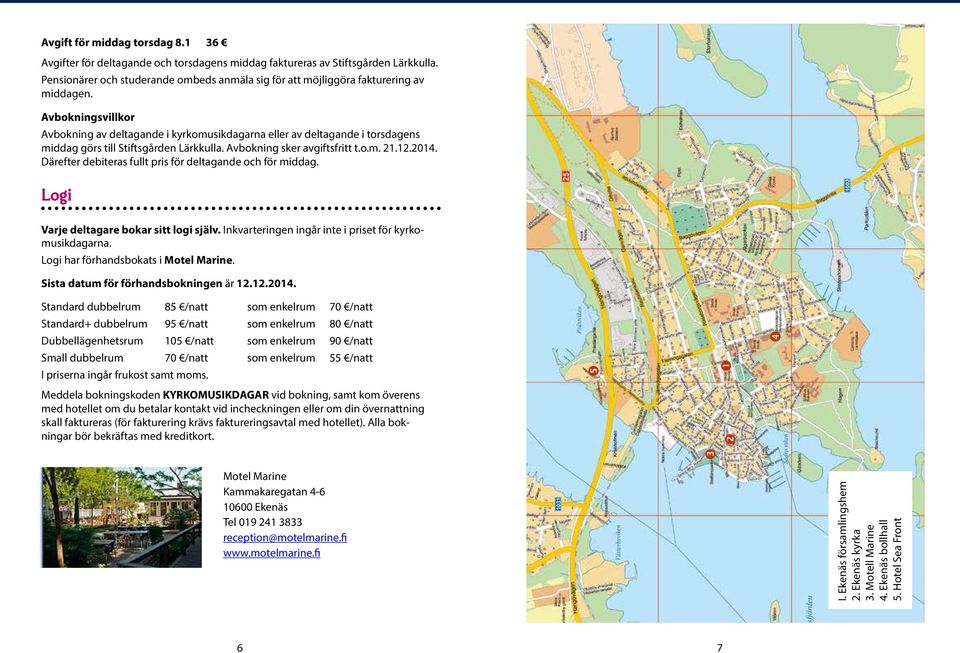Click legend entry '2. Ekenäs kyrka'
Screen dimensions: 960x653
coord(856,565)
